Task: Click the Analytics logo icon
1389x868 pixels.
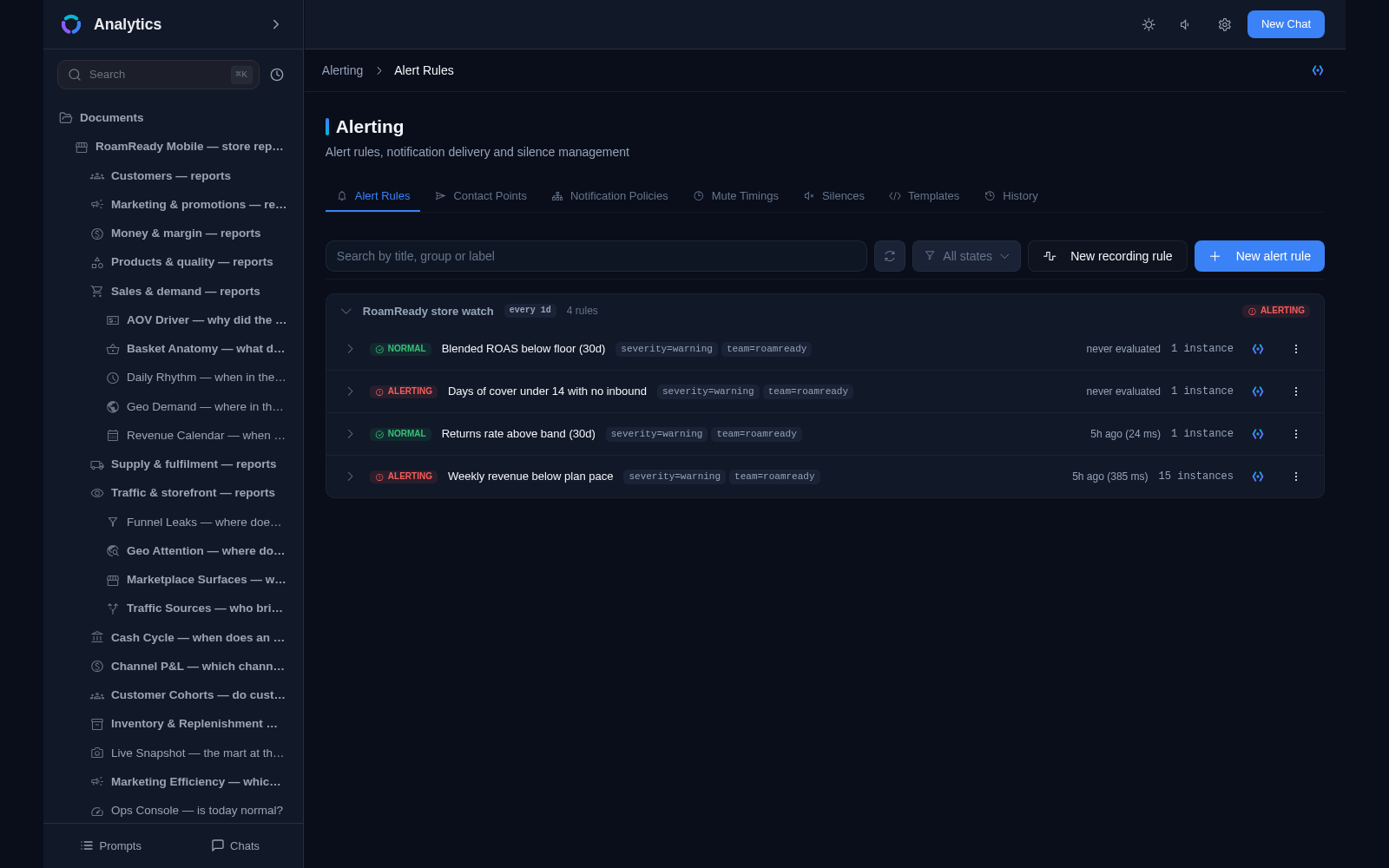Action: pos(71,24)
